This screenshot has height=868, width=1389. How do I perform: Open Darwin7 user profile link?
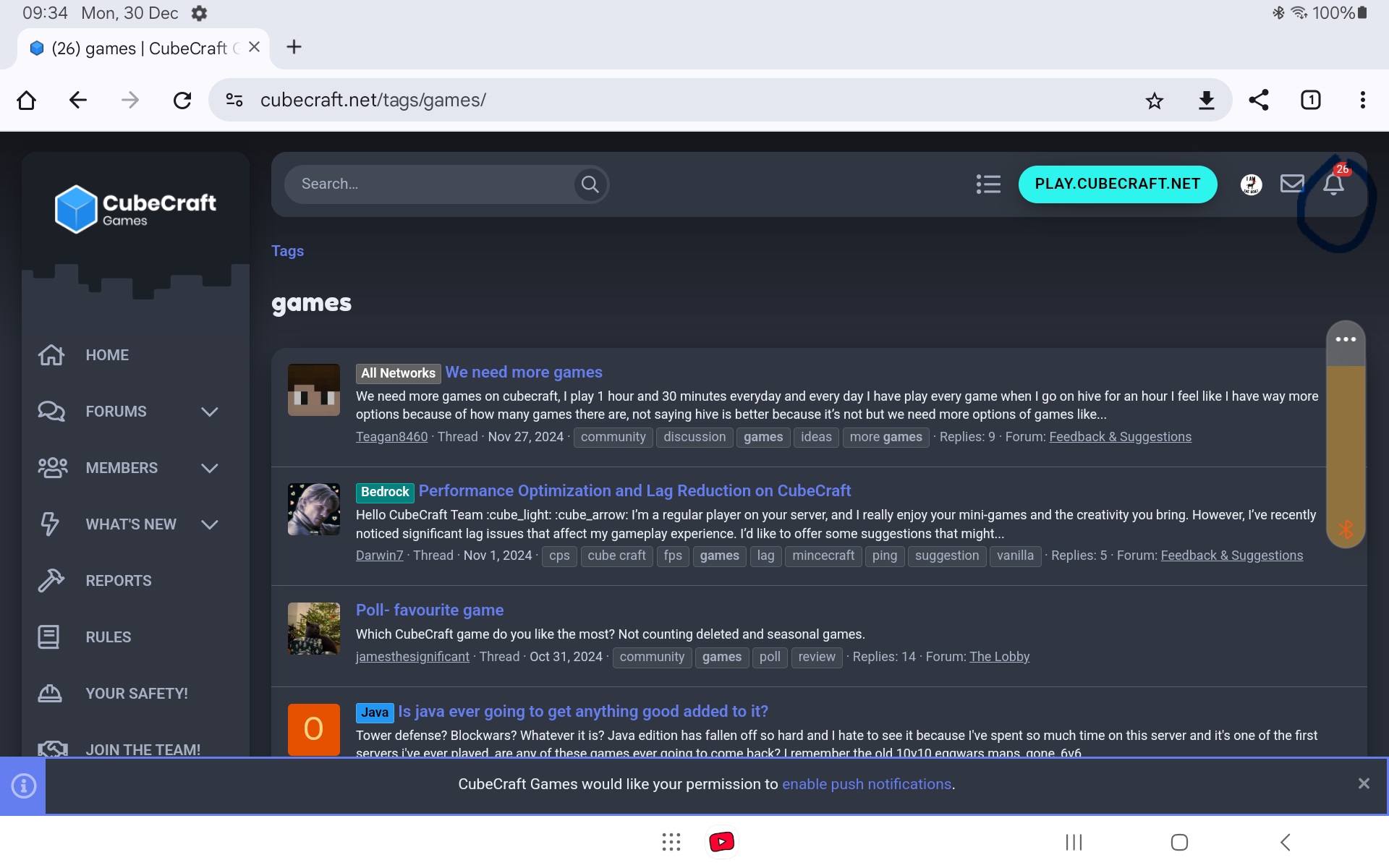tap(379, 556)
